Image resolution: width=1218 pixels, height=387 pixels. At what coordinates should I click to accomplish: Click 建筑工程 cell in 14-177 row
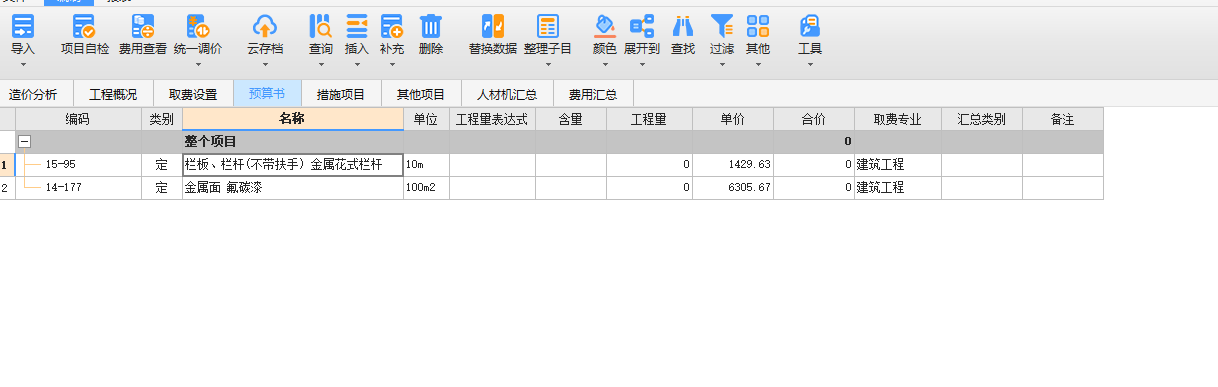(x=898, y=187)
